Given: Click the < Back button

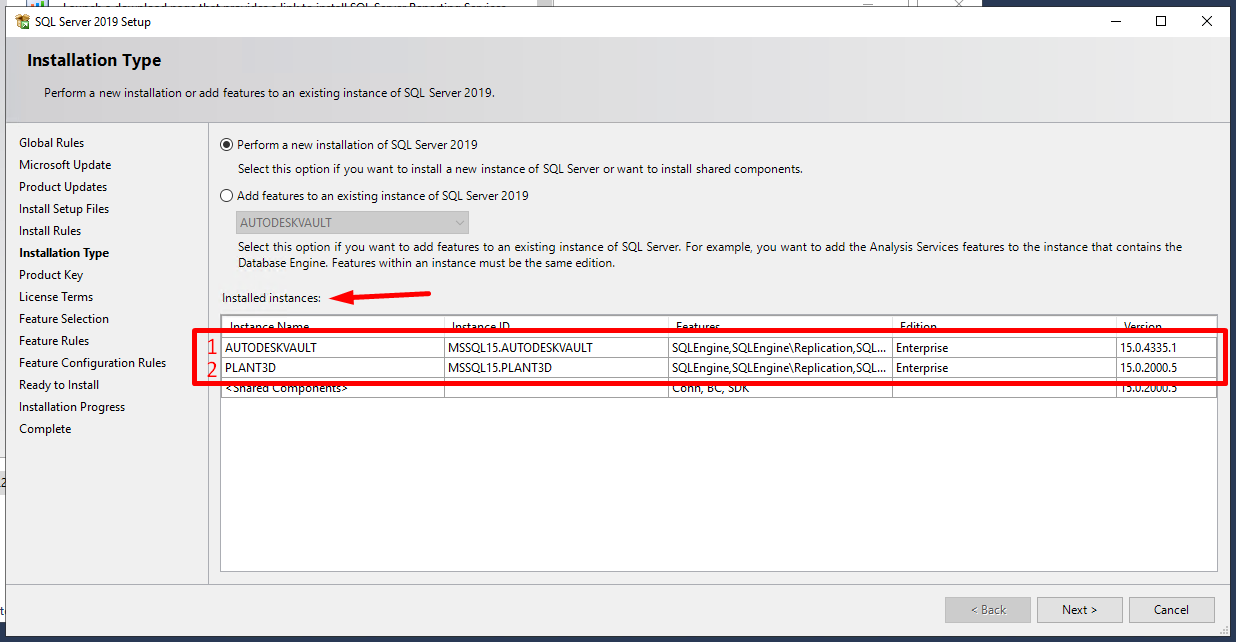Looking at the screenshot, I should [x=987, y=609].
